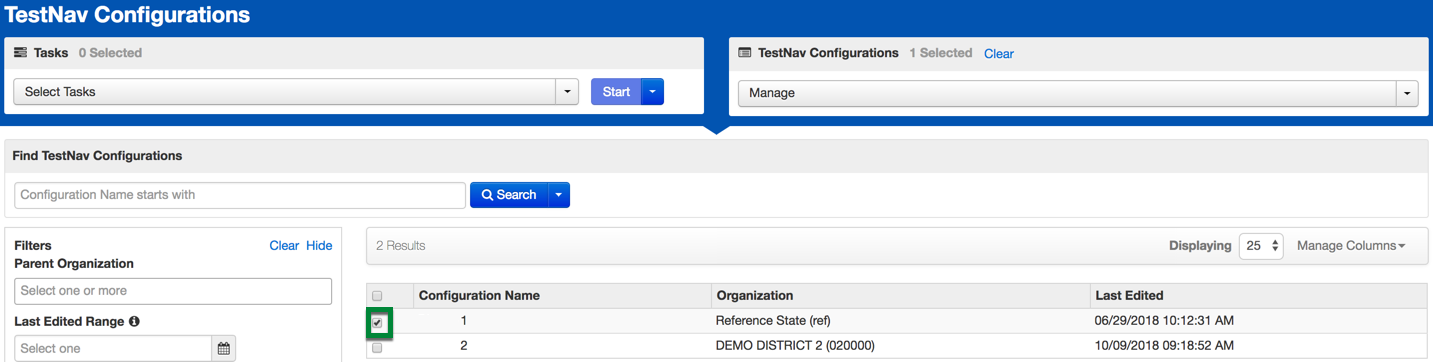Open the Start button dropdown arrow
This screenshot has width=1433, height=362.
tap(652, 92)
